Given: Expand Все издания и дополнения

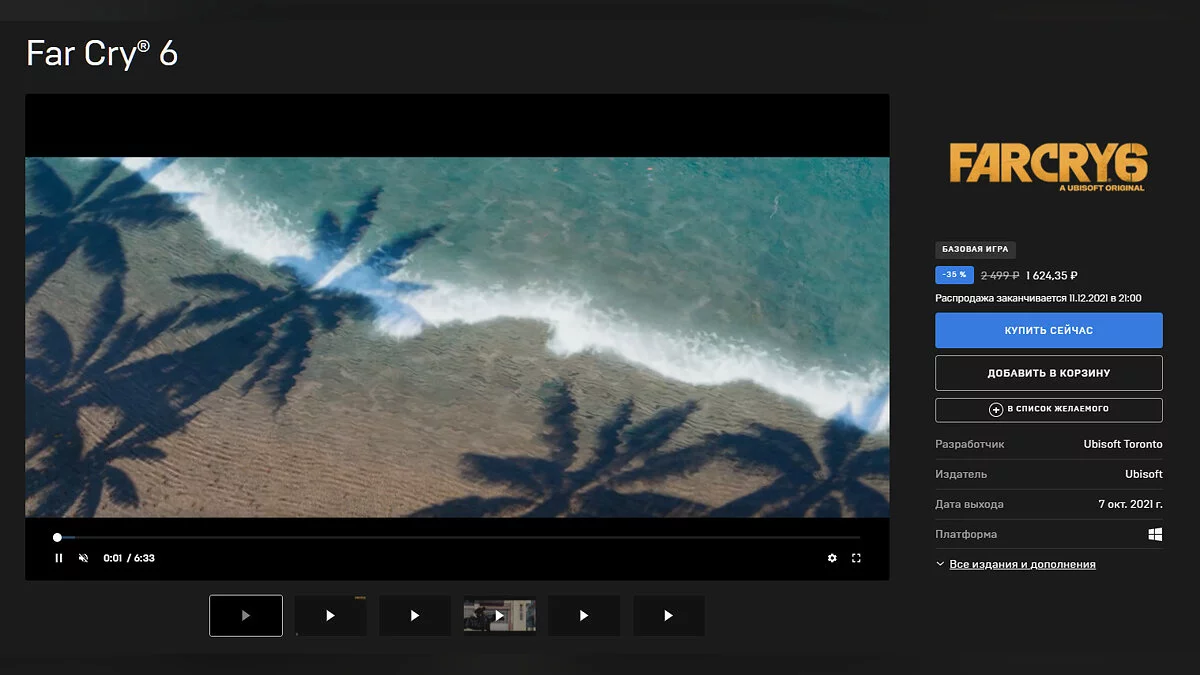Looking at the screenshot, I should [x=1016, y=564].
